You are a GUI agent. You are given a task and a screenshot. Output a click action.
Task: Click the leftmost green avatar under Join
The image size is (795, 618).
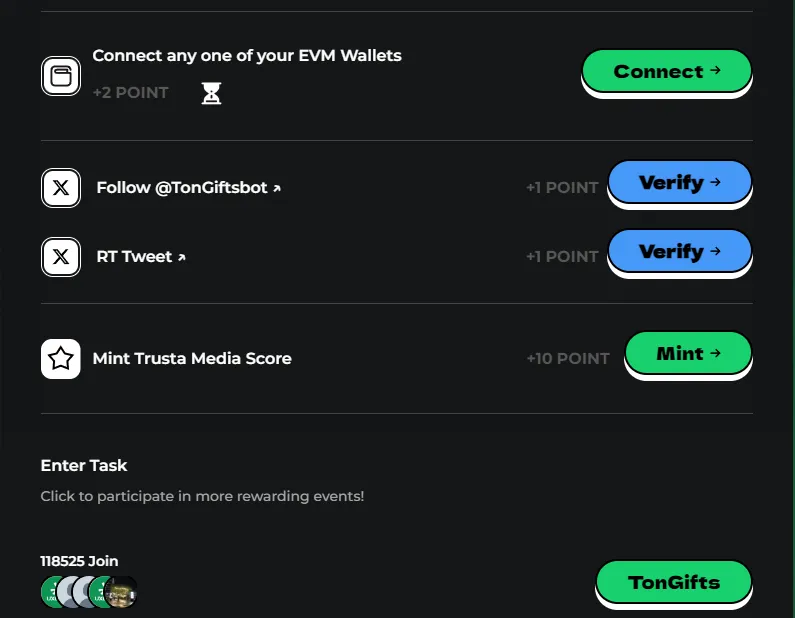pos(53,592)
